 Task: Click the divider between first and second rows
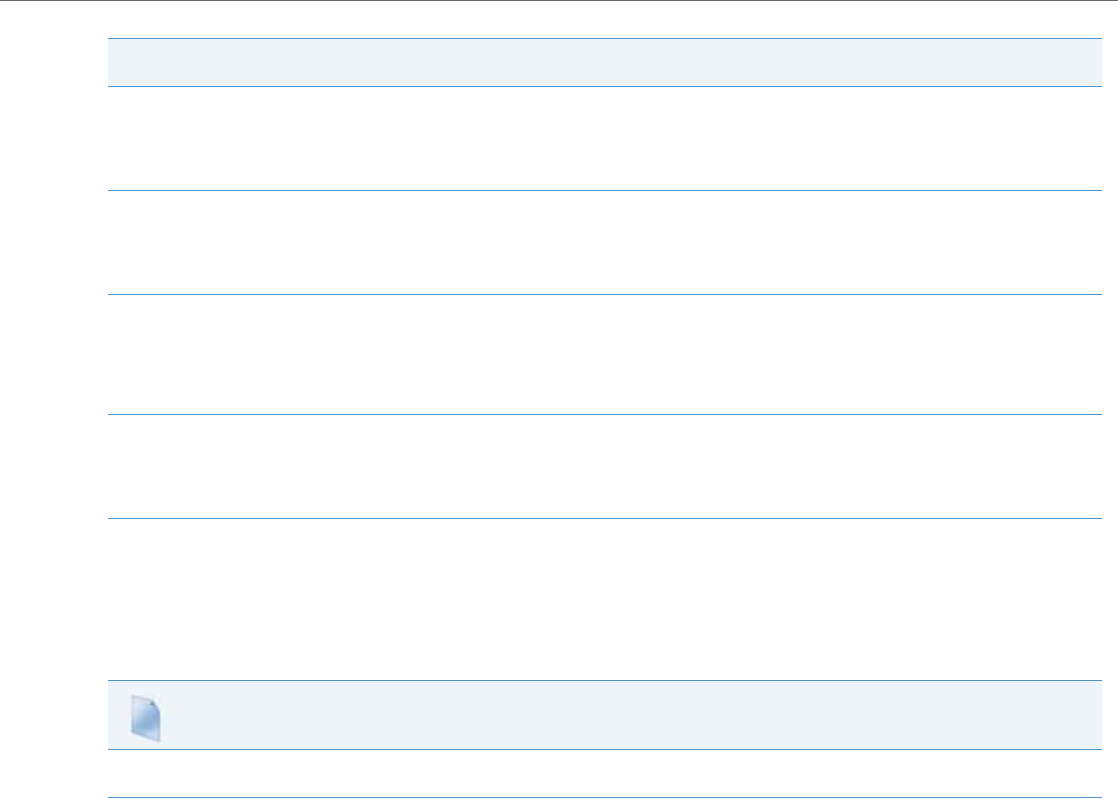pyautogui.click(x=598, y=190)
